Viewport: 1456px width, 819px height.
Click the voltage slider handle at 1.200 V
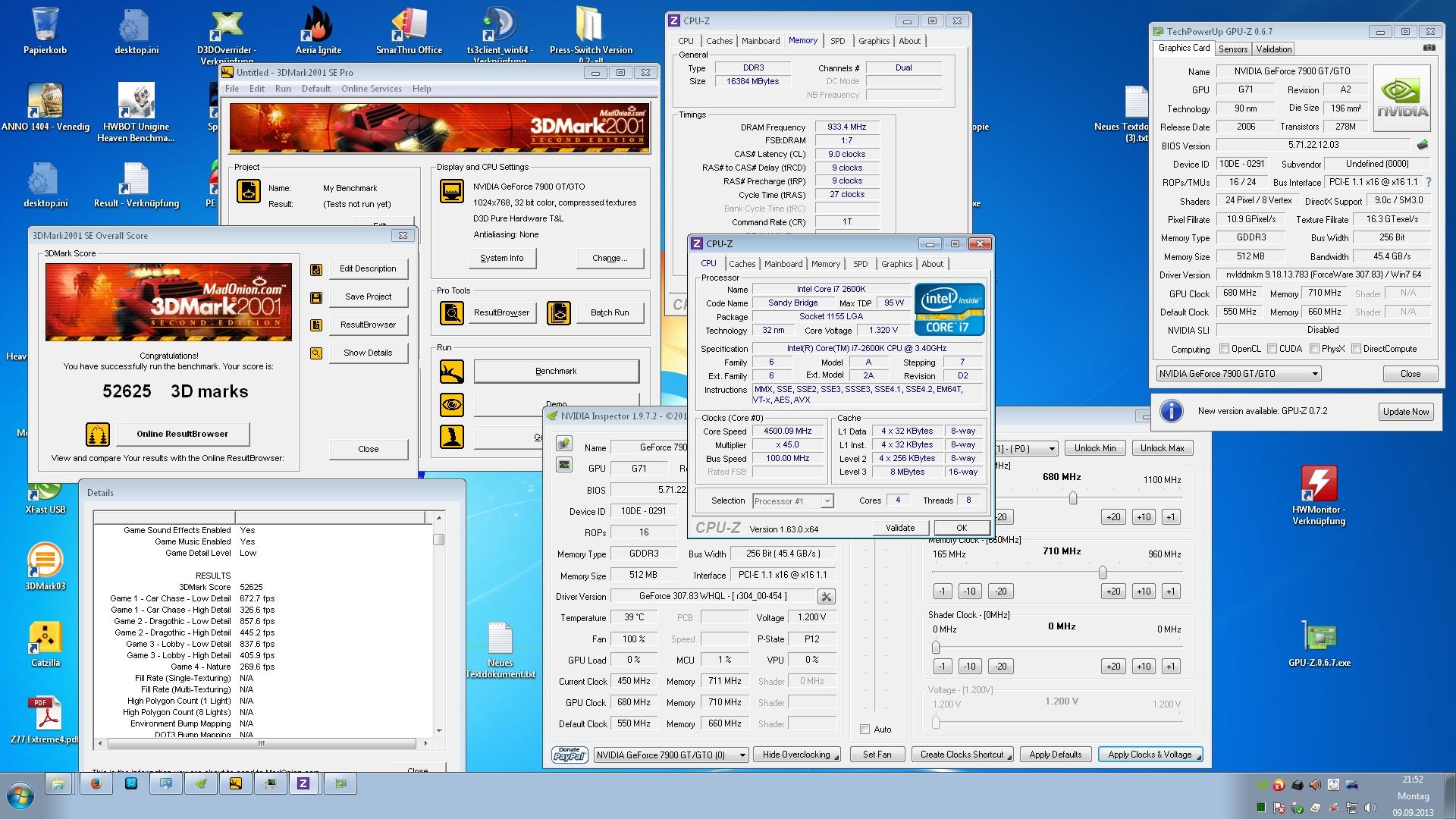pos(936,722)
